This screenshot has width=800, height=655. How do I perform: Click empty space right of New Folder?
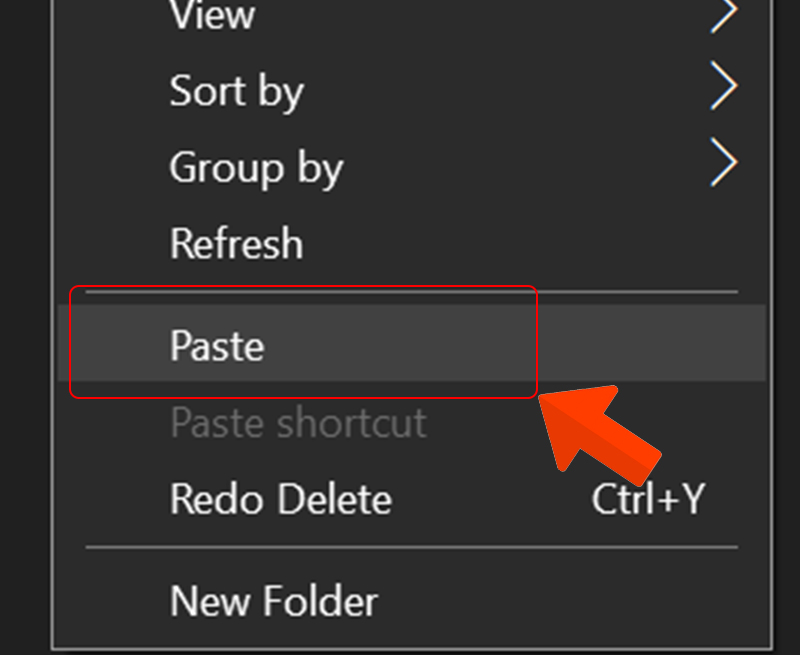(560, 601)
